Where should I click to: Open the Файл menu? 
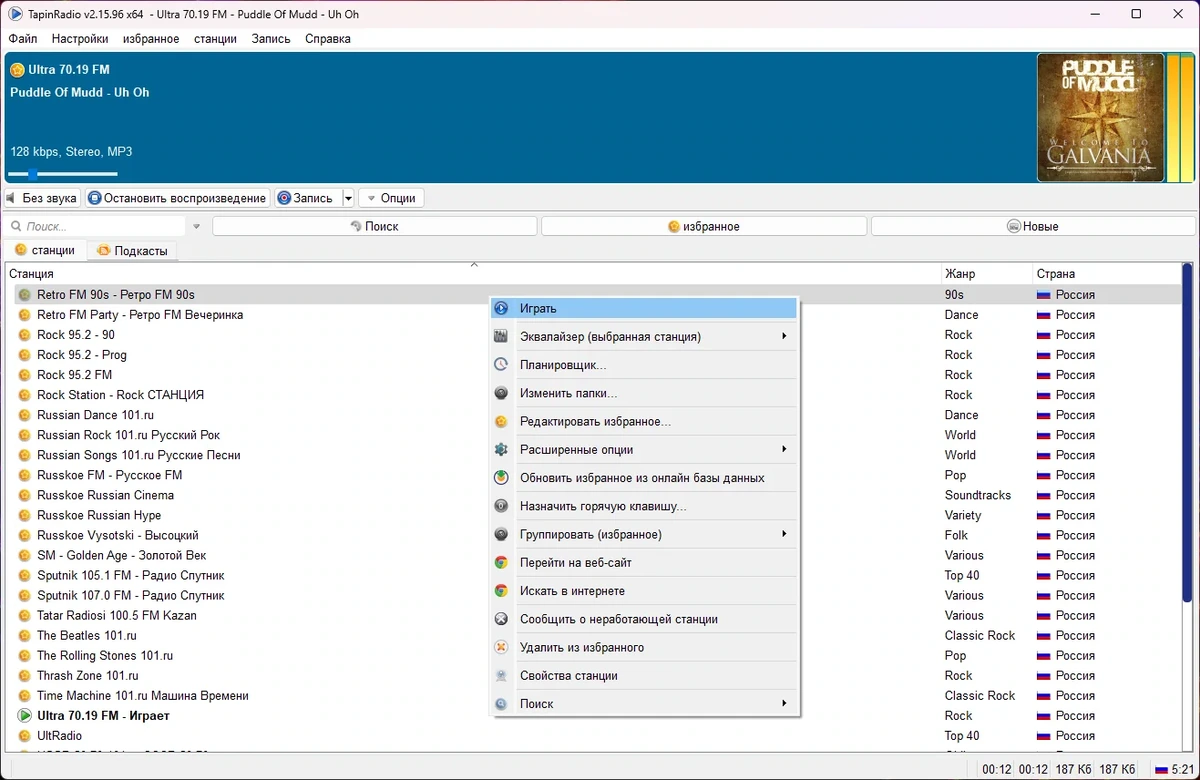point(22,39)
